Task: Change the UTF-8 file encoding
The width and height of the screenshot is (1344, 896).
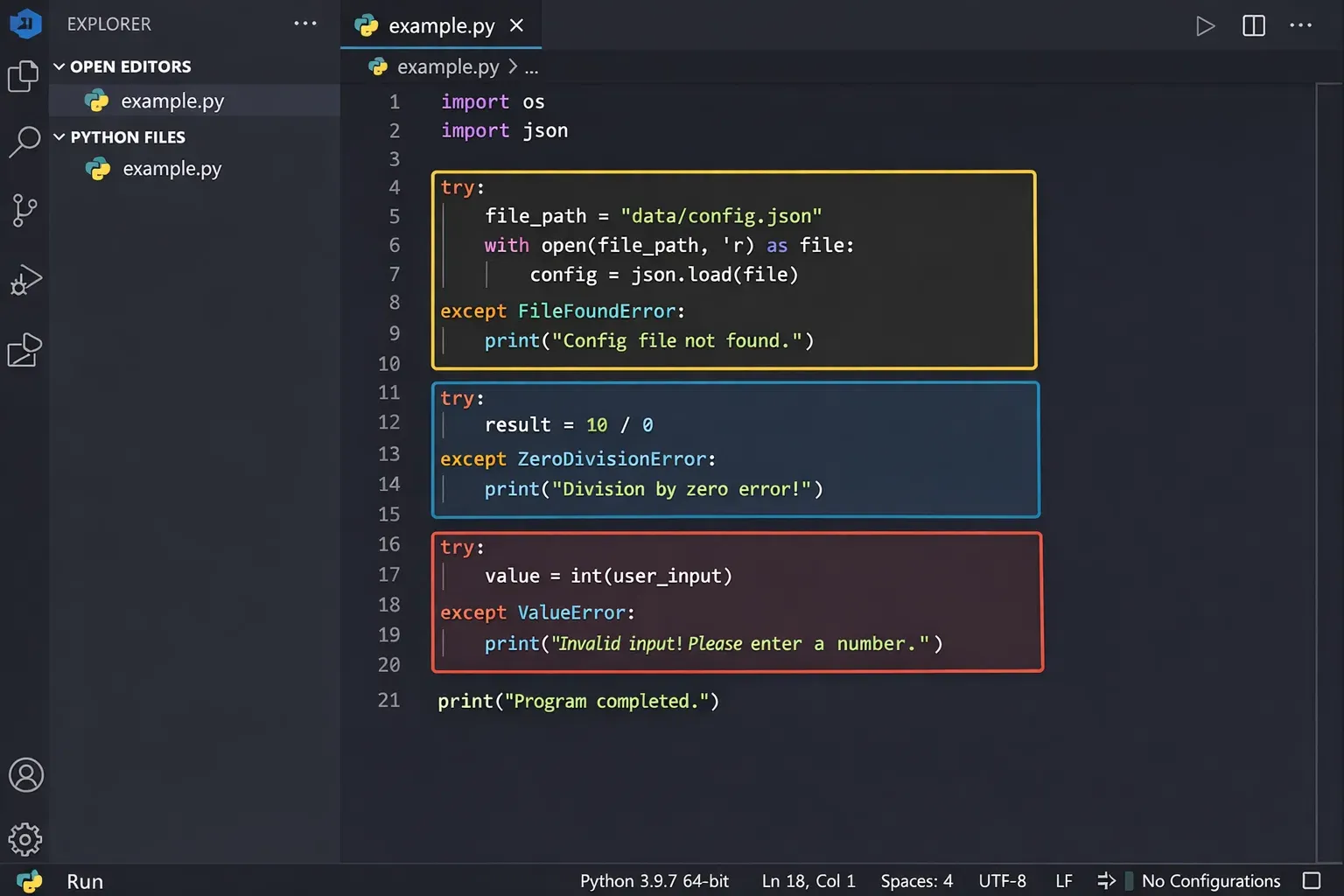Action: 1002,881
